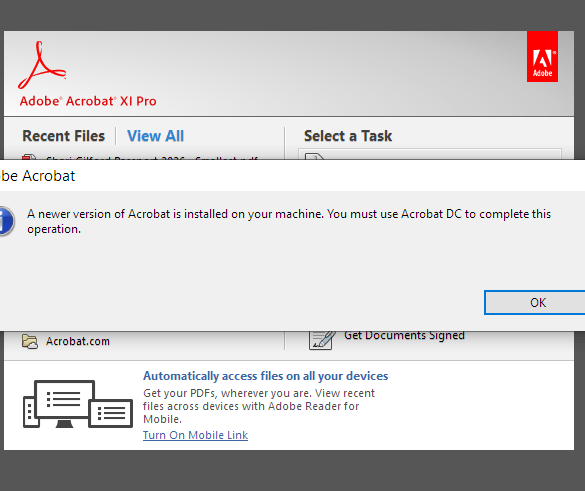Click the blue information icon in dialog
Screen dimensions: 585x491
(x=6, y=221)
